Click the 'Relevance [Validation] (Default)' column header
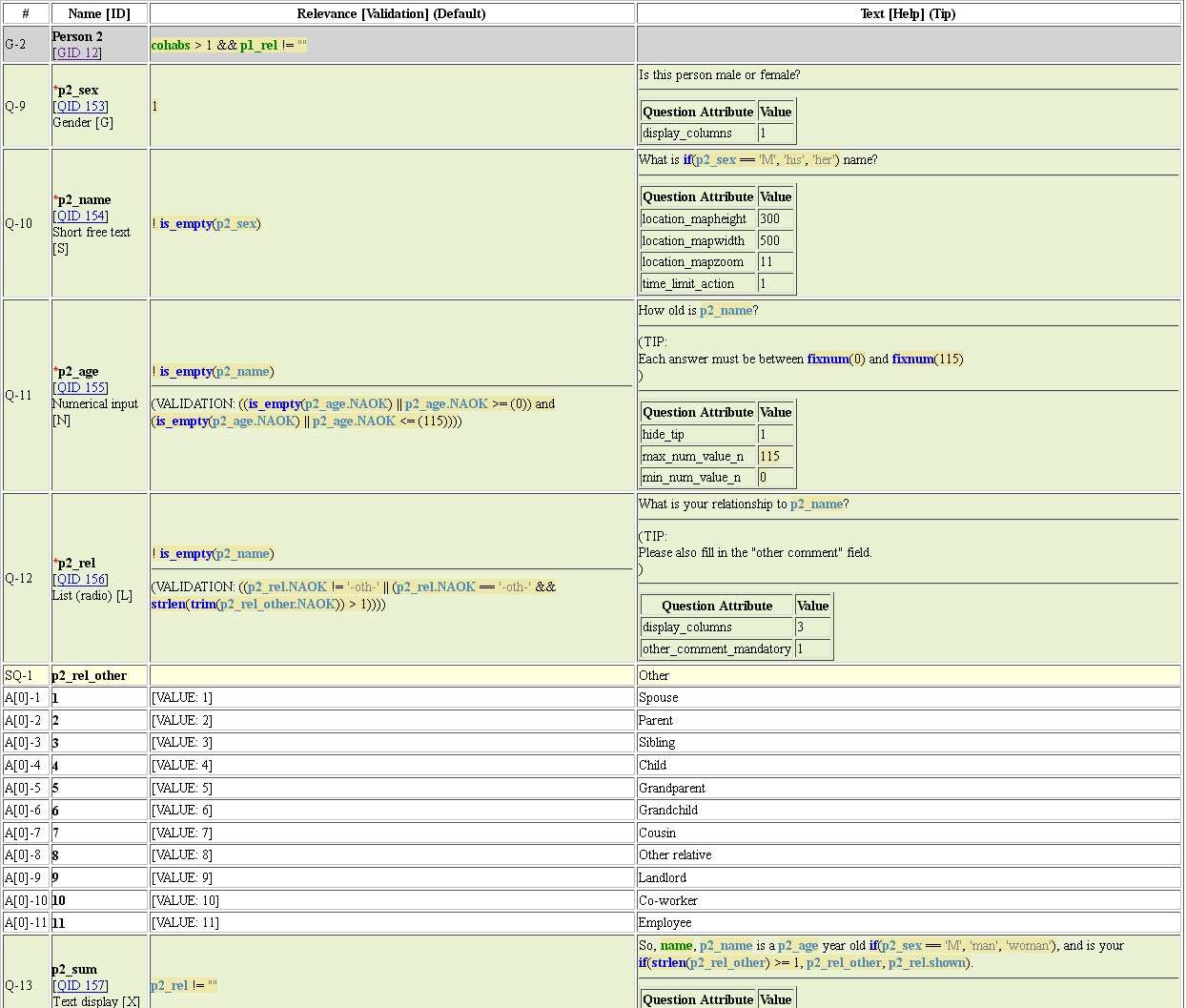The width and height of the screenshot is (1186, 1008). (x=391, y=13)
